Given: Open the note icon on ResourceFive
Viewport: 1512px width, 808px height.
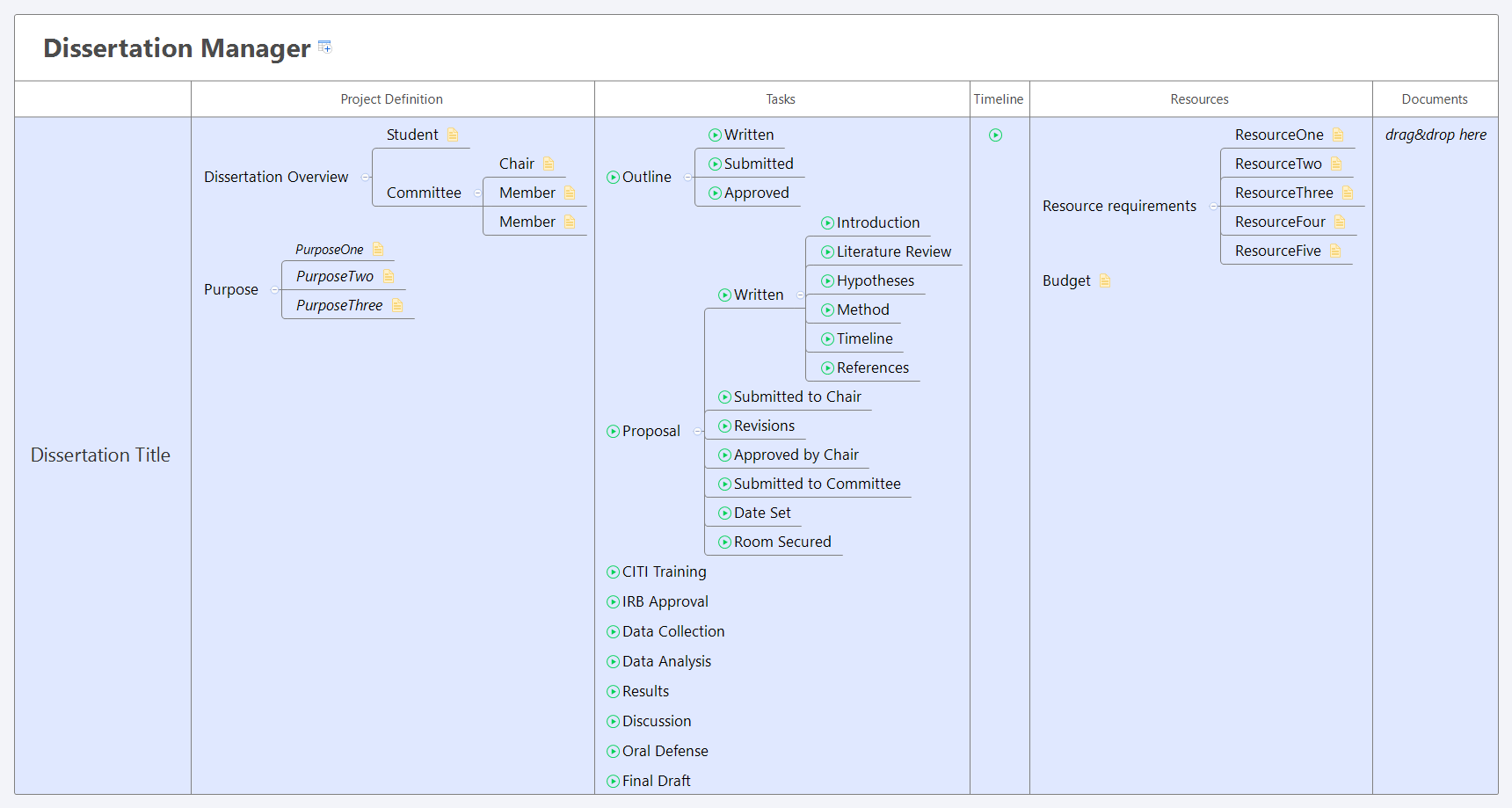Looking at the screenshot, I should coord(1337,251).
